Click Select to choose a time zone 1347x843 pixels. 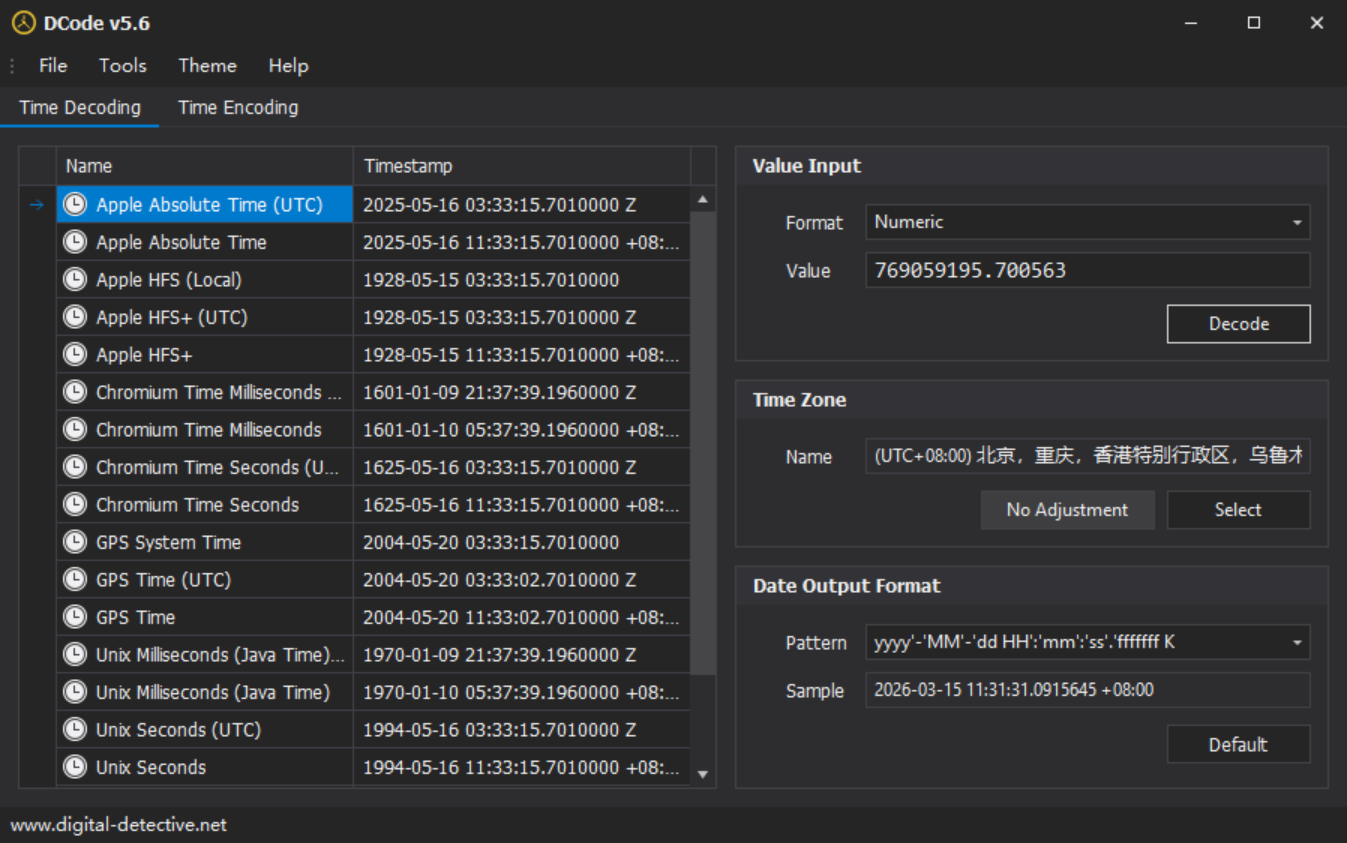click(x=1238, y=510)
